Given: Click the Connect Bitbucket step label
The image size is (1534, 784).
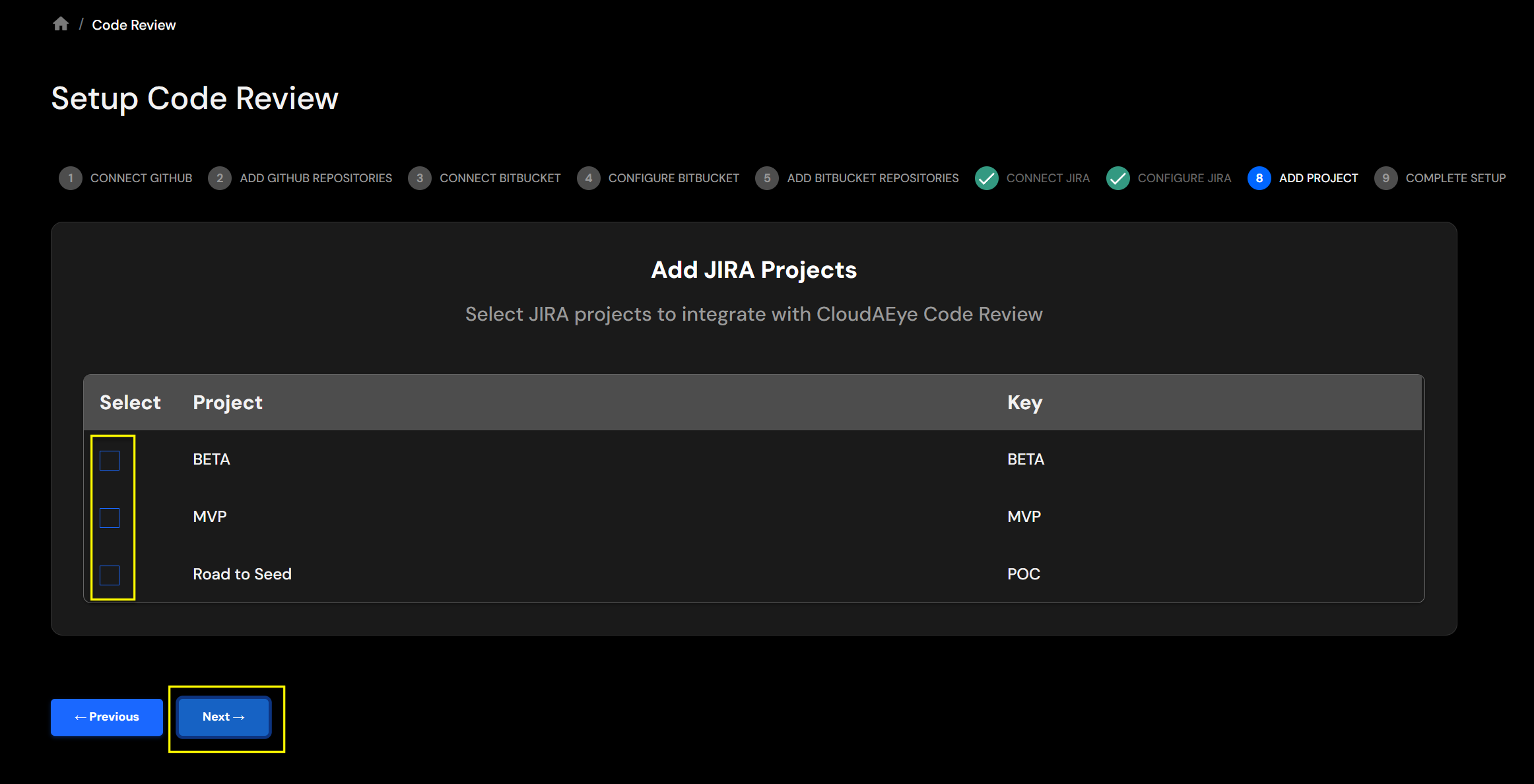Looking at the screenshot, I should coord(500,178).
